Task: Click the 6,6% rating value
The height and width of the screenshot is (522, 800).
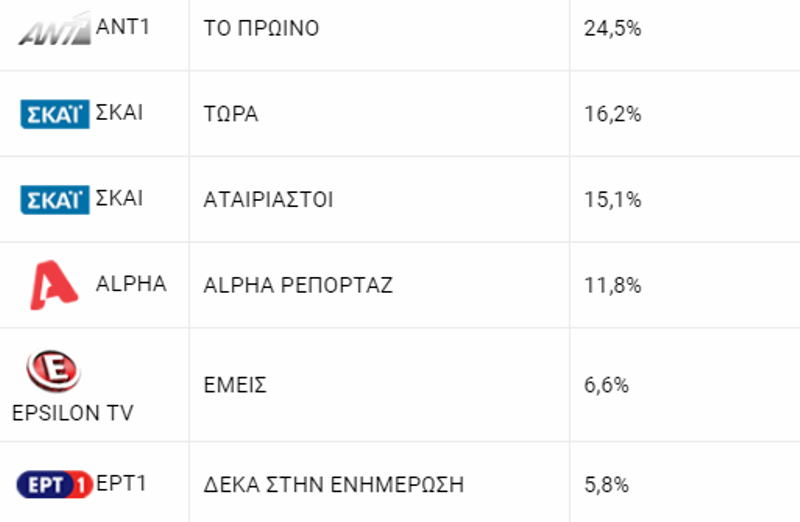Action: 606,385
